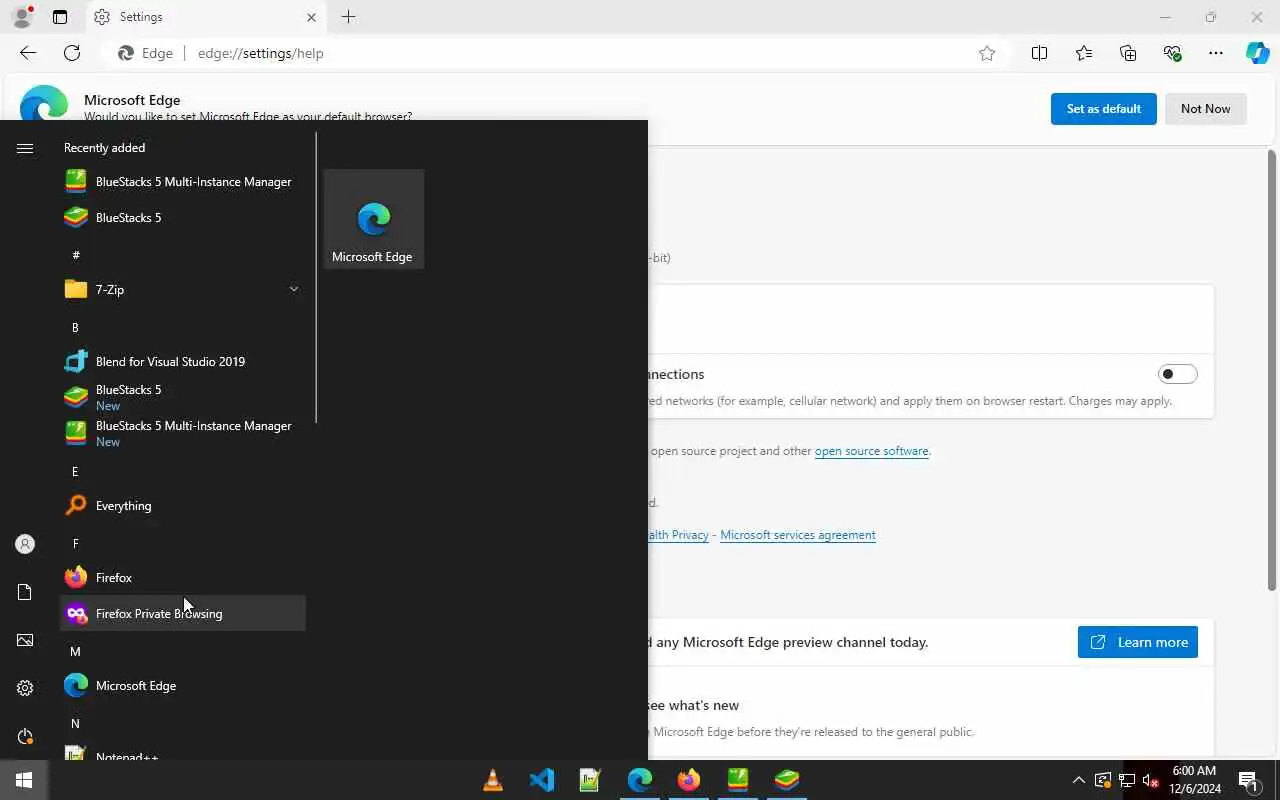Open user account icon in Start sidebar
Image resolution: width=1280 pixels, height=800 pixels.
[25, 544]
